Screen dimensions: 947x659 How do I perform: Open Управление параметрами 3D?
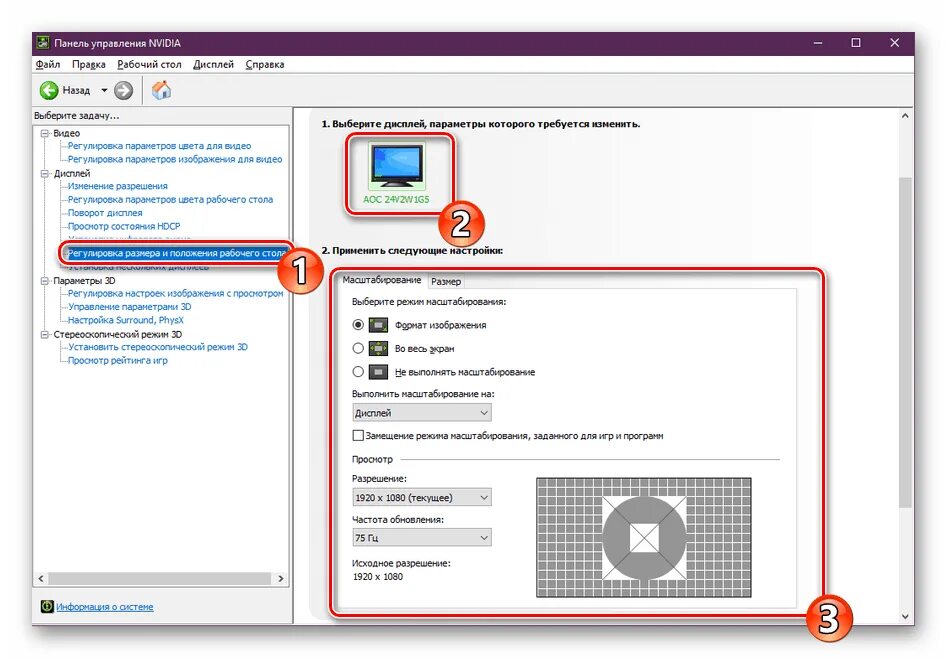pos(129,307)
